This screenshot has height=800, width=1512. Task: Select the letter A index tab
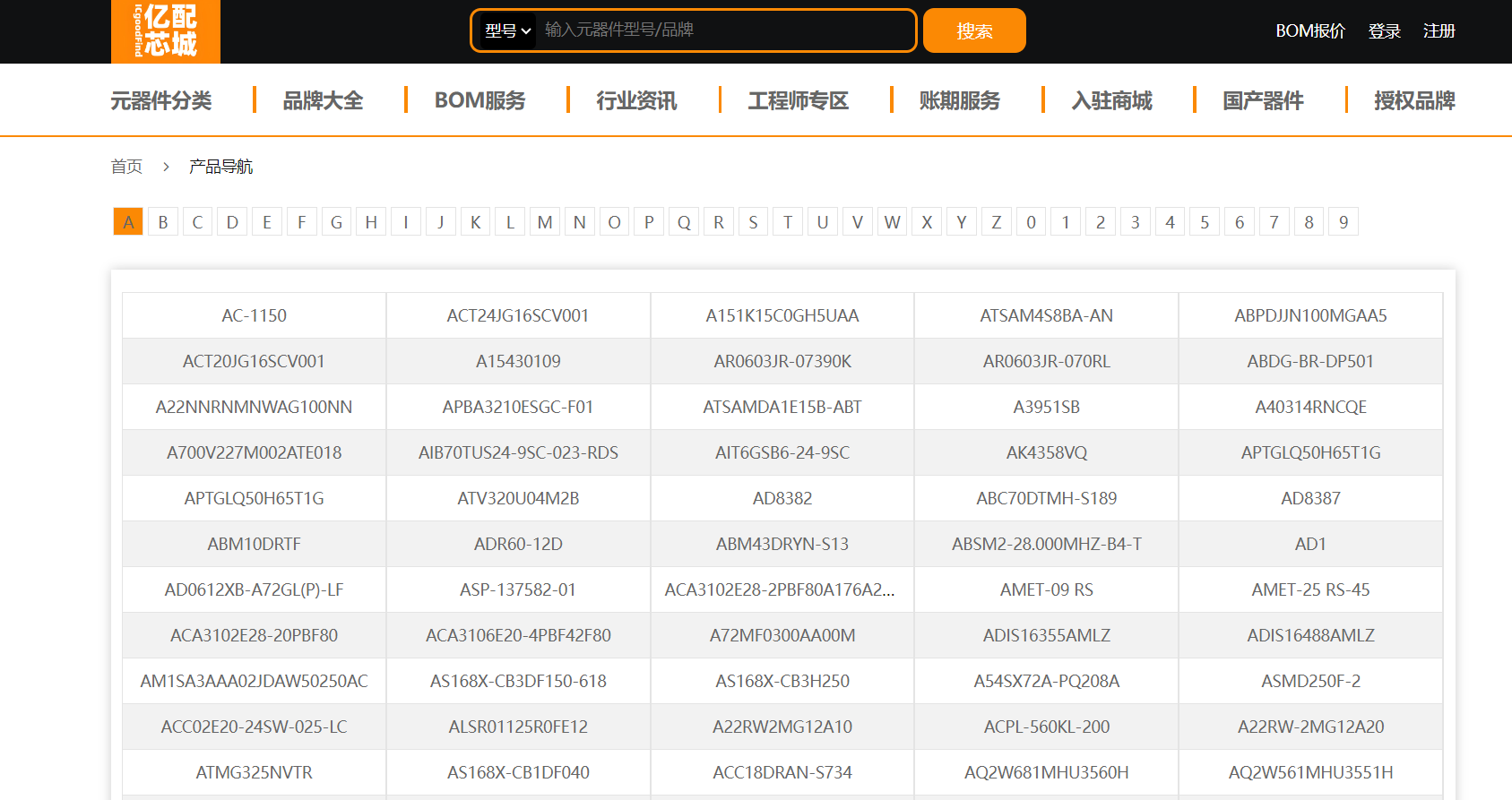click(128, 222)
